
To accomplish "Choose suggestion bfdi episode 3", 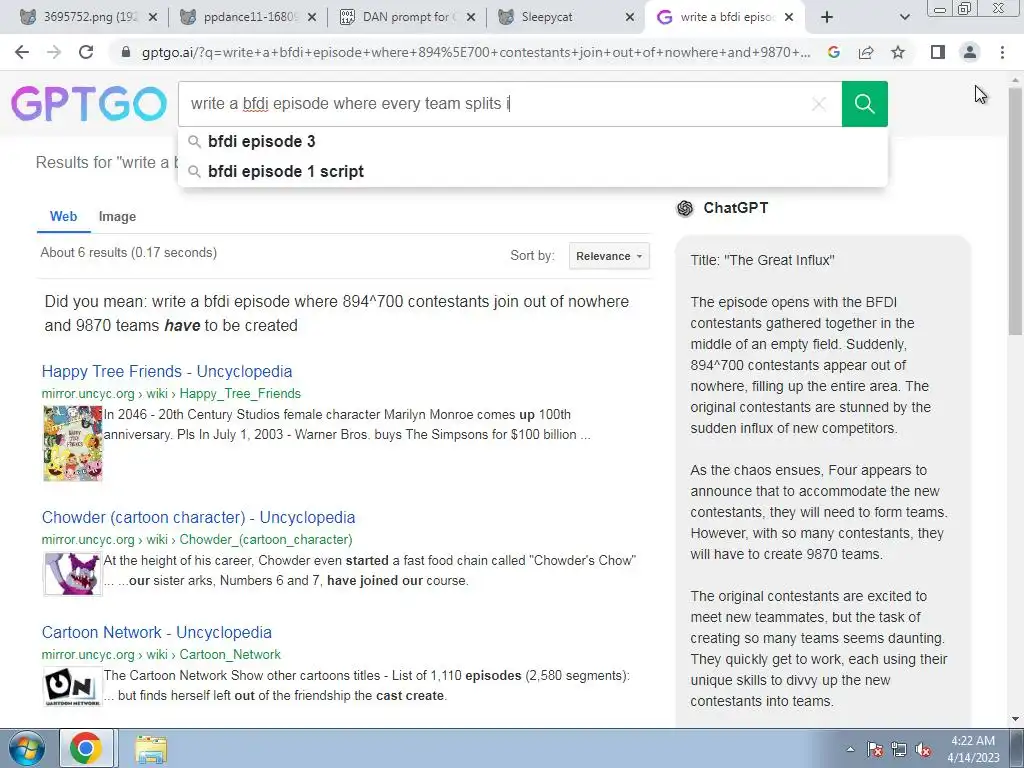I will 532,141.
